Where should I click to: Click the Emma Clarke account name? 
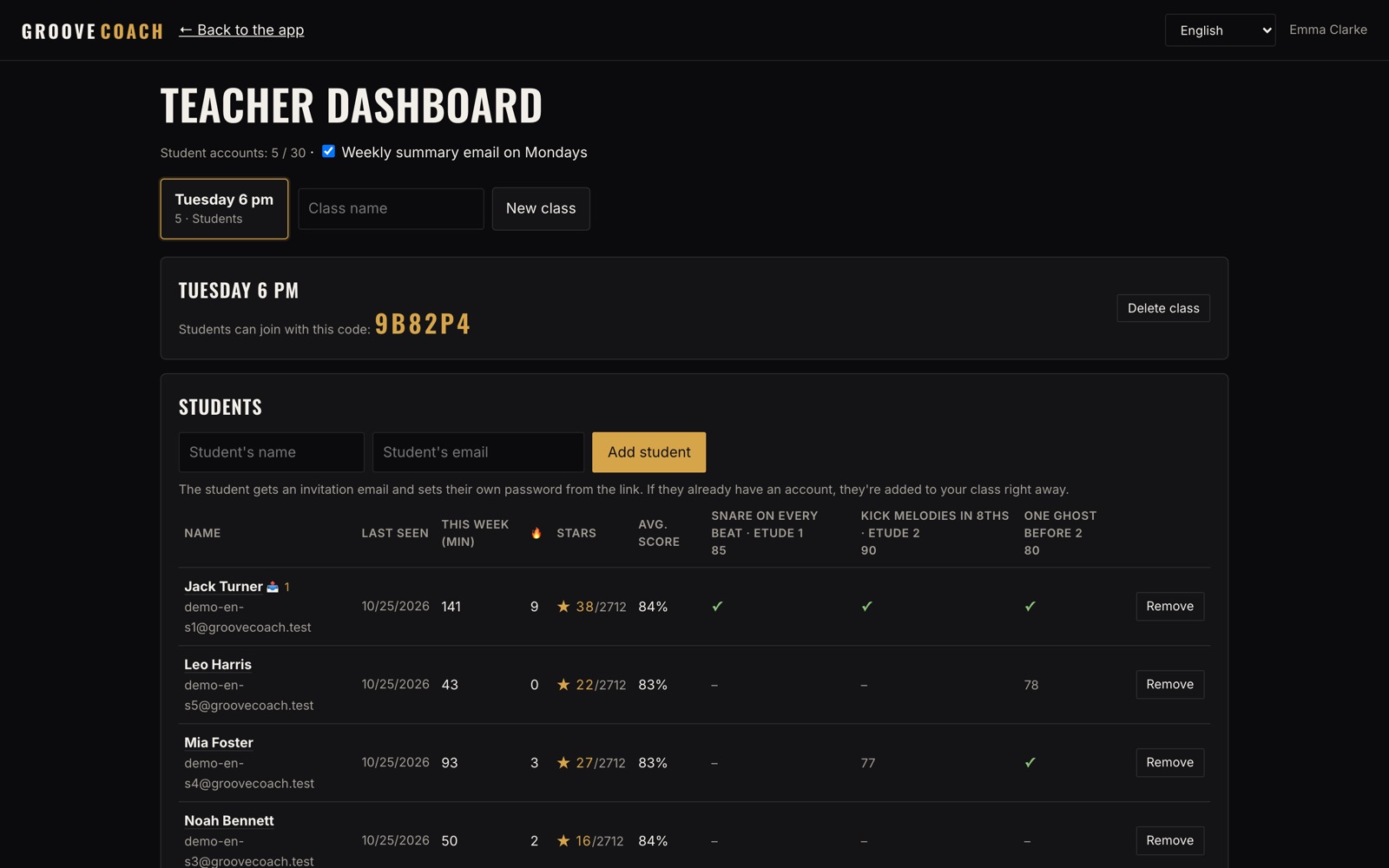pyautogui.click(x=1328, y=30)
